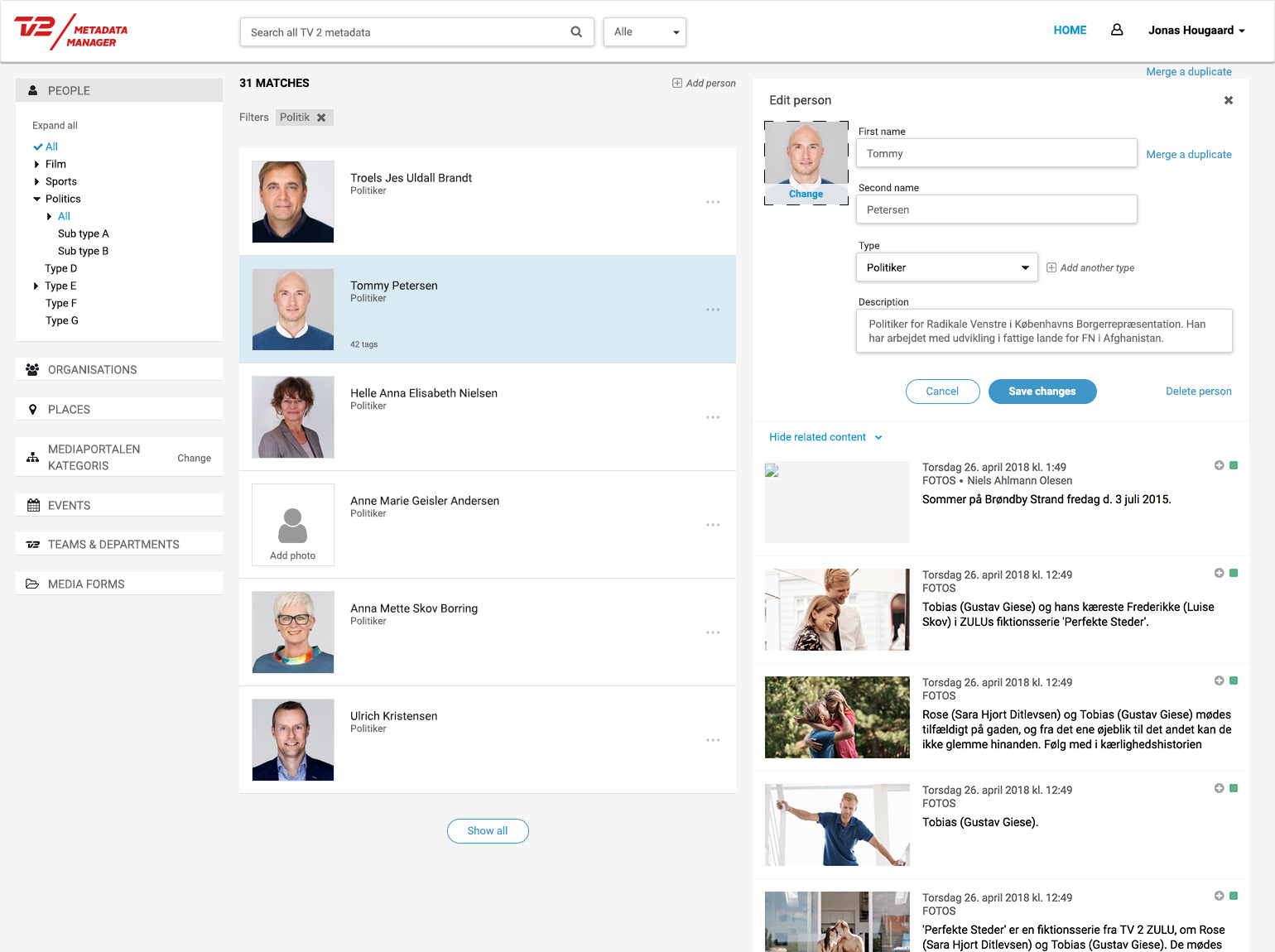Screen dimensions: 1275x952
Task: Open ORGANISATIONS sidebar section
Action: [119, 369]
